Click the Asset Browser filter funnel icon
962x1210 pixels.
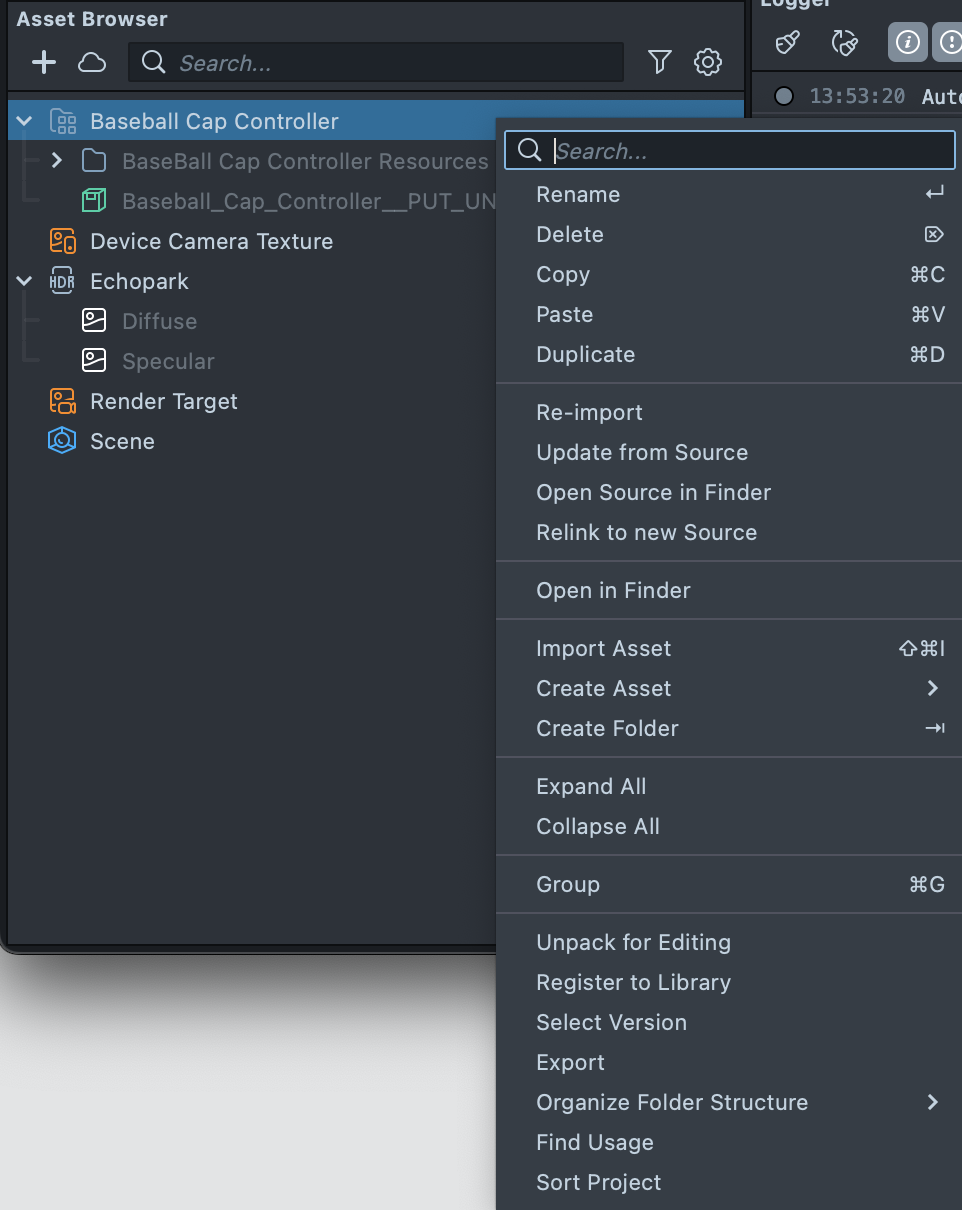pyautogui.click(x=659, y=63)
